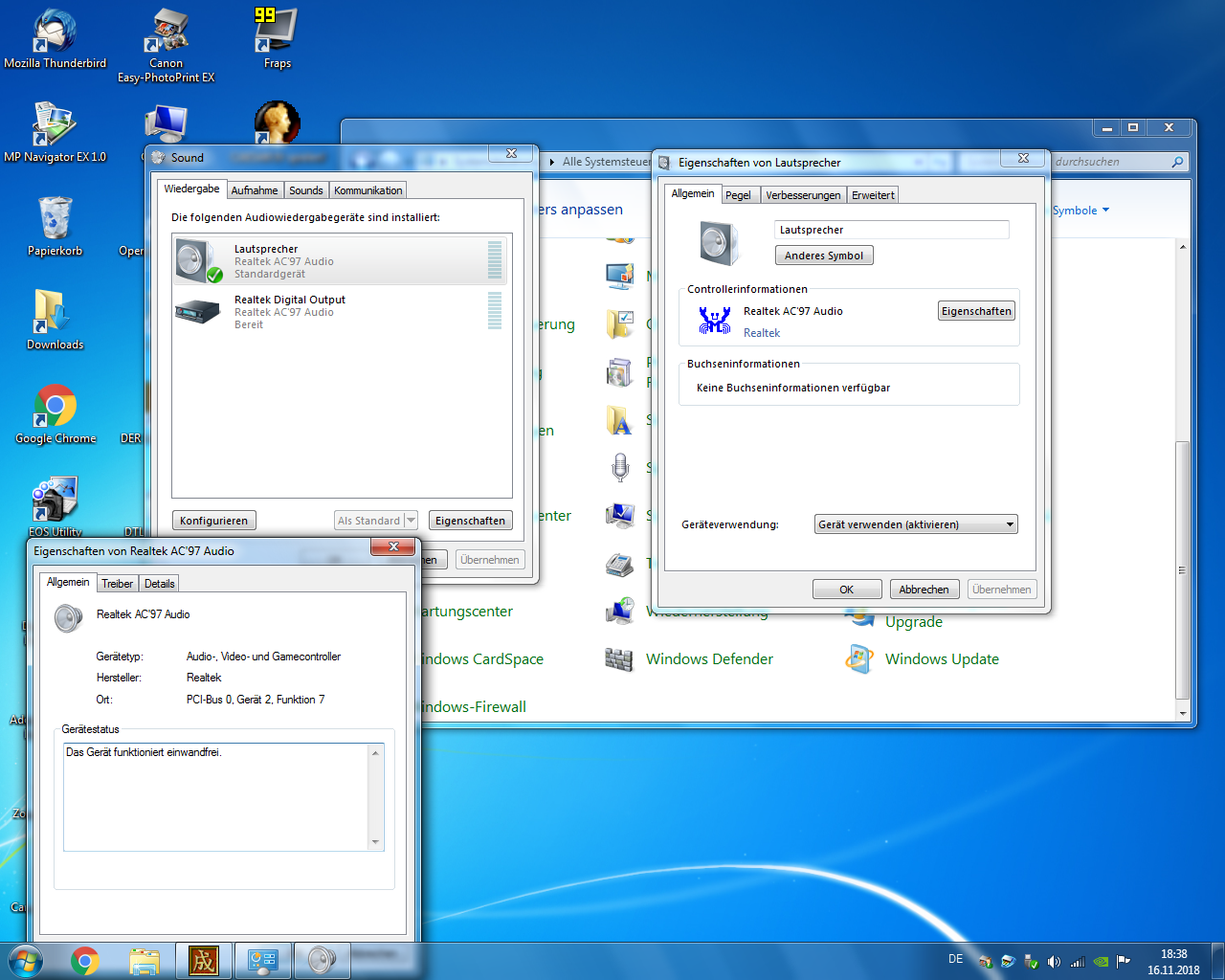Expand the Als Standard dropdown arrow

(x=411, y=521)
